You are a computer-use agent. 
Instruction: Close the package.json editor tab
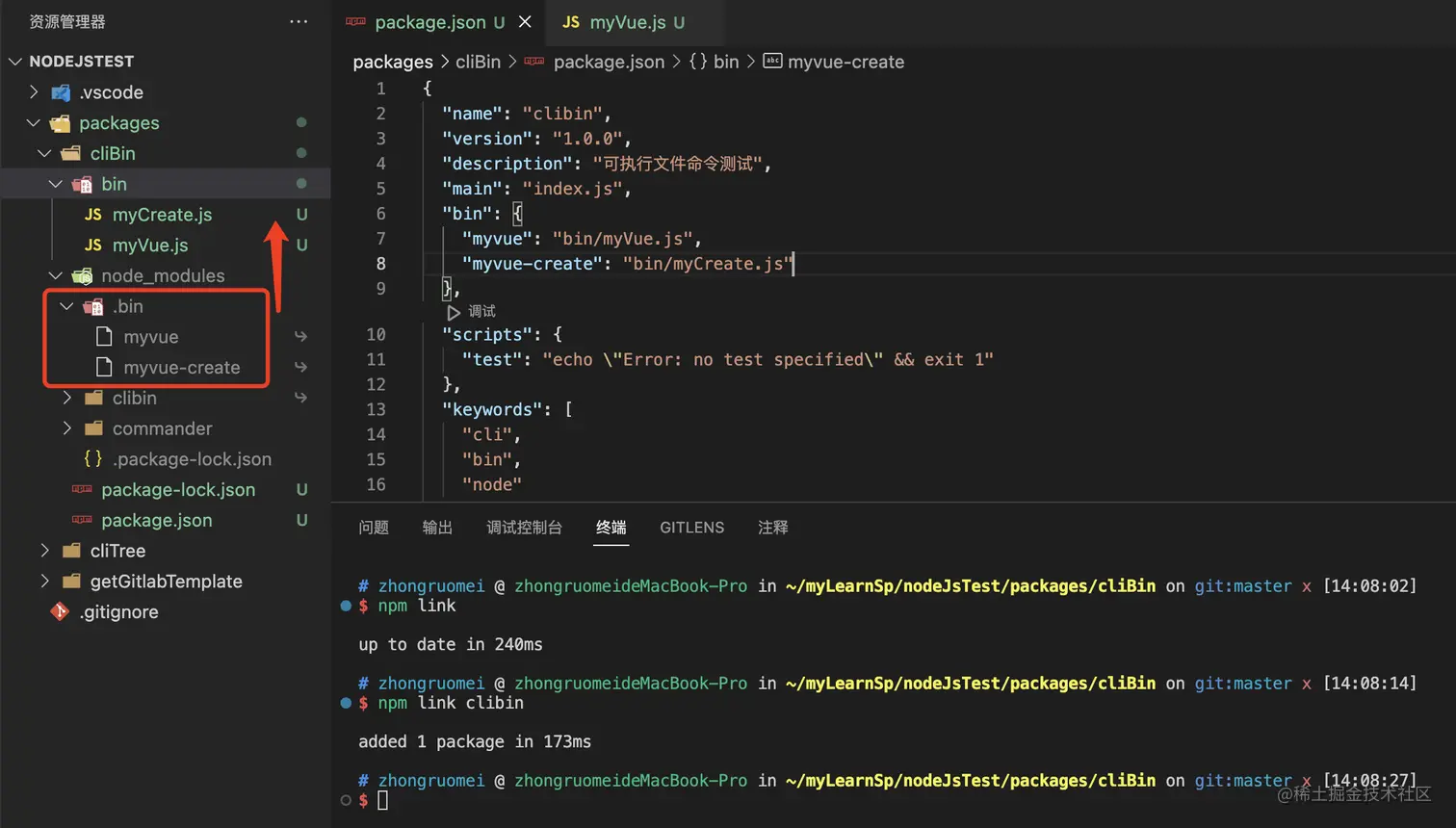pyautogui.click(x=525, y=21)
